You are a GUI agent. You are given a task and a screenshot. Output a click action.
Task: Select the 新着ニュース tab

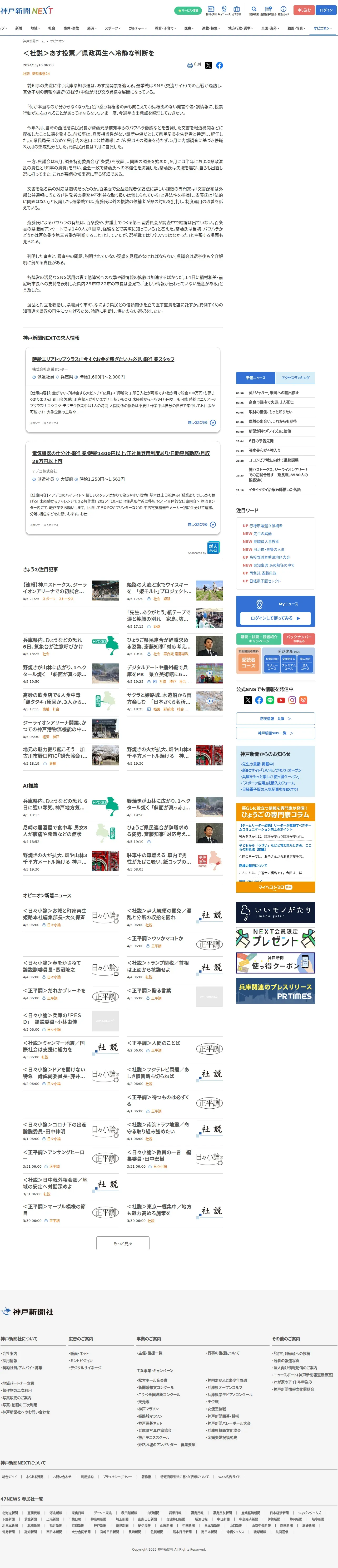click(255, 377)
